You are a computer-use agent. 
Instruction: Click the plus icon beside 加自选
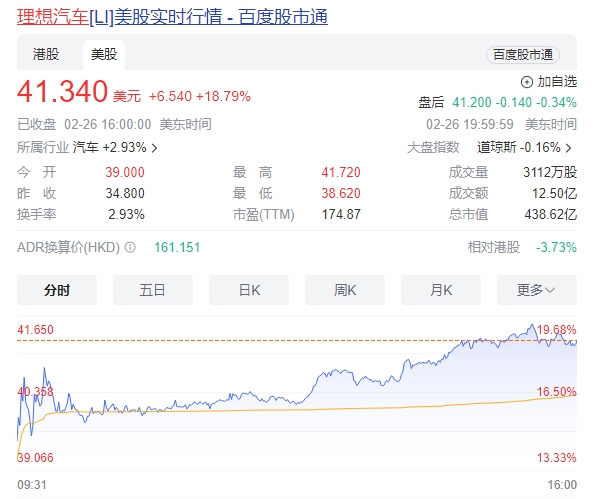[527, 82]
